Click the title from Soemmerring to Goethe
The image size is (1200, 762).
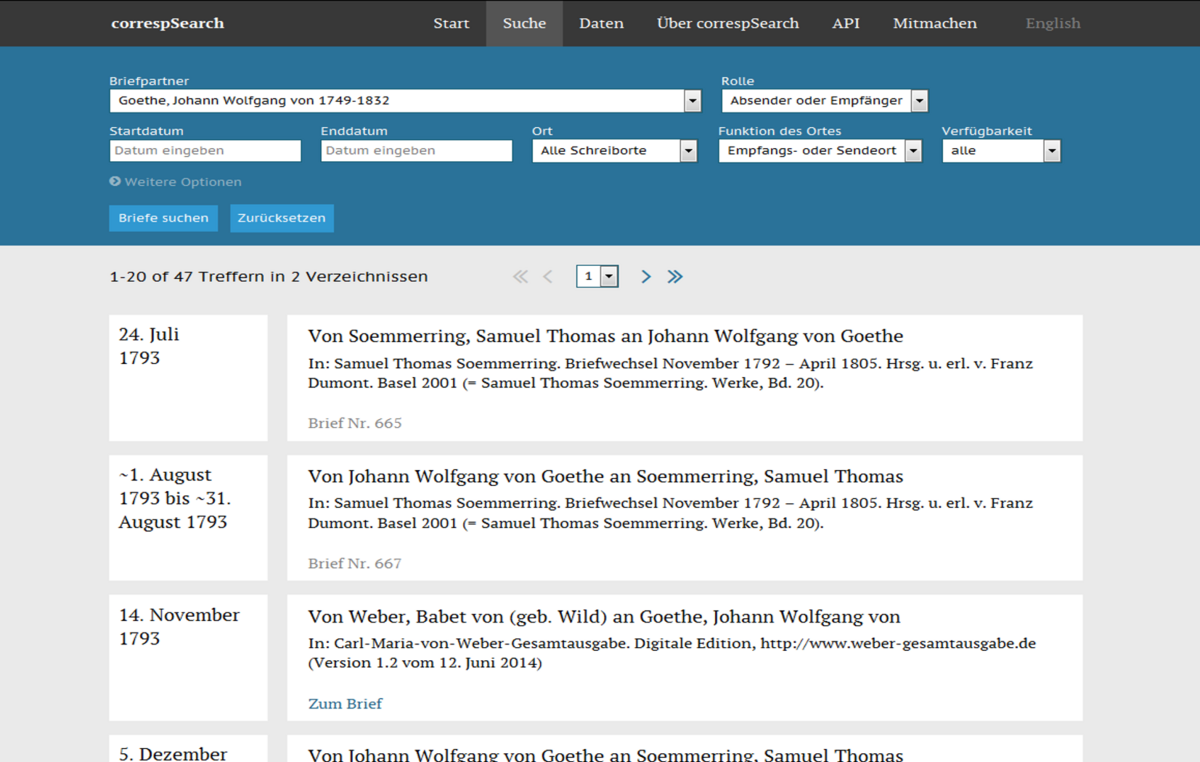point(606,337)
